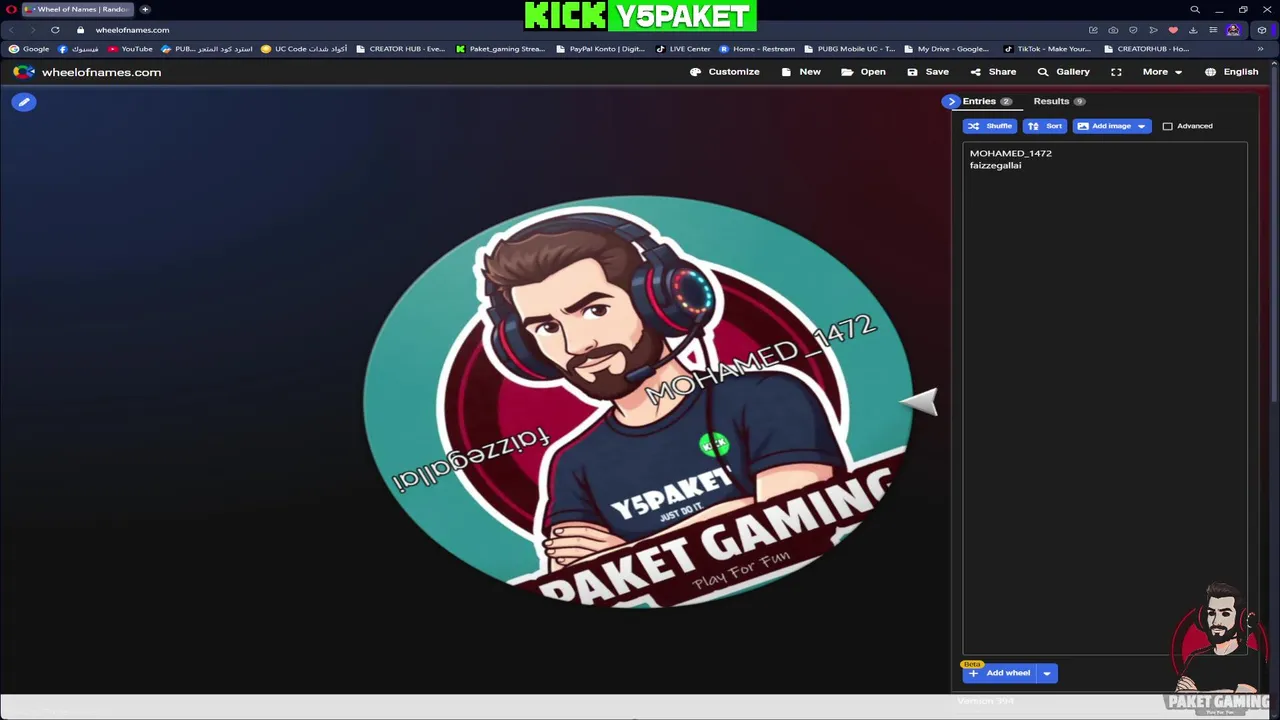Click browser search tabs magnifier icon
The width and height of the screenshot is (1280, 720).
(x=1194, y=9)
